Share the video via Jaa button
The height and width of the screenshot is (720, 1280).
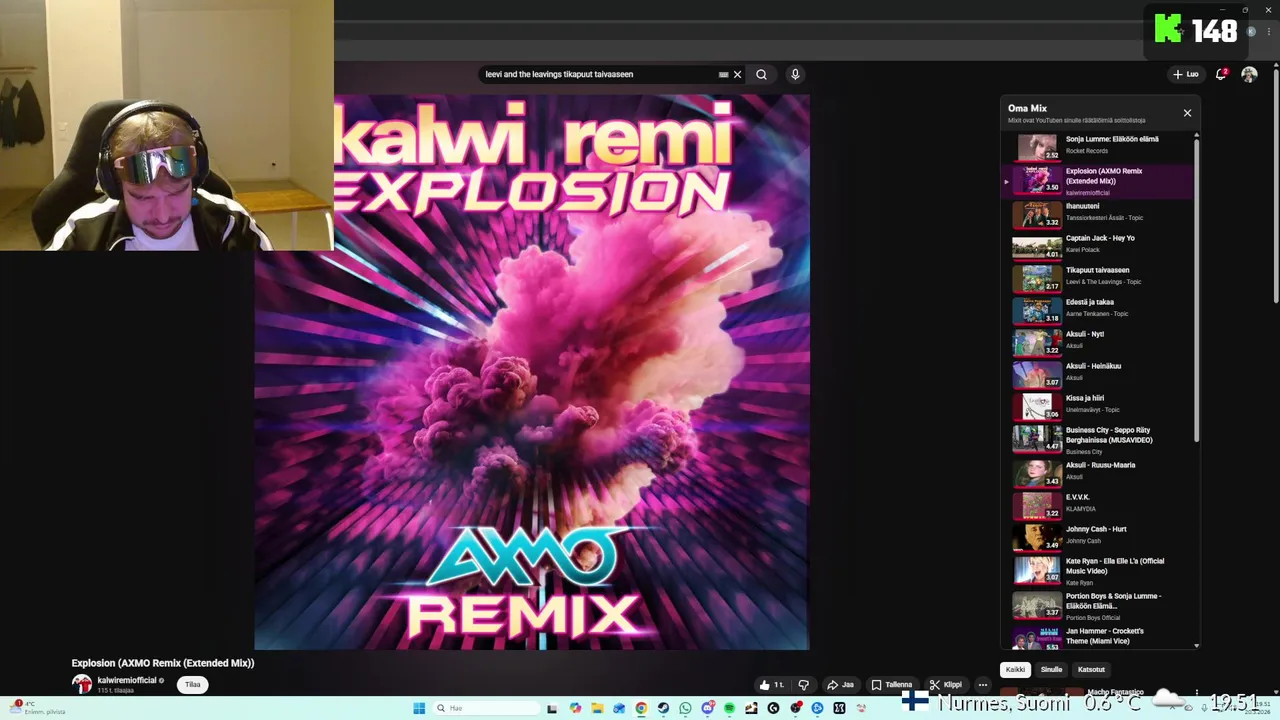point(840,685)
